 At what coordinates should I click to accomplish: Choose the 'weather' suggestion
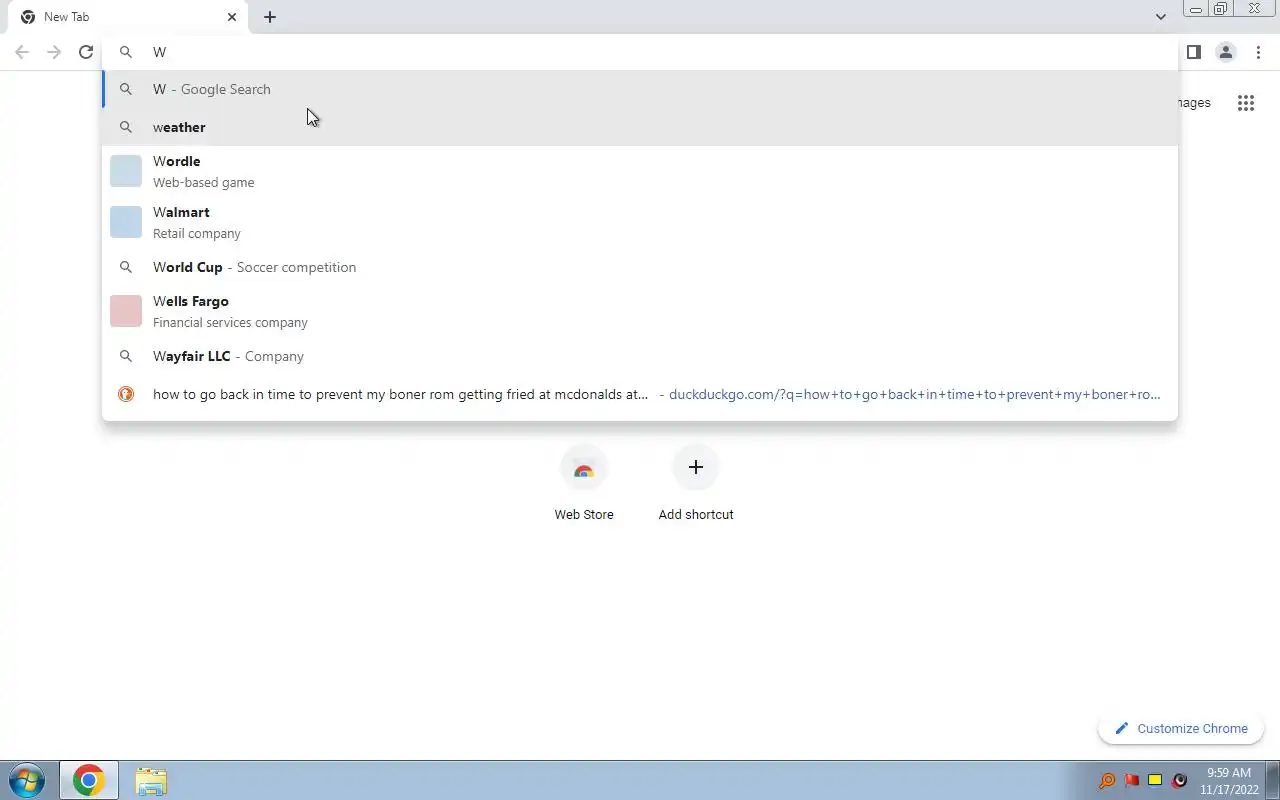640,127
